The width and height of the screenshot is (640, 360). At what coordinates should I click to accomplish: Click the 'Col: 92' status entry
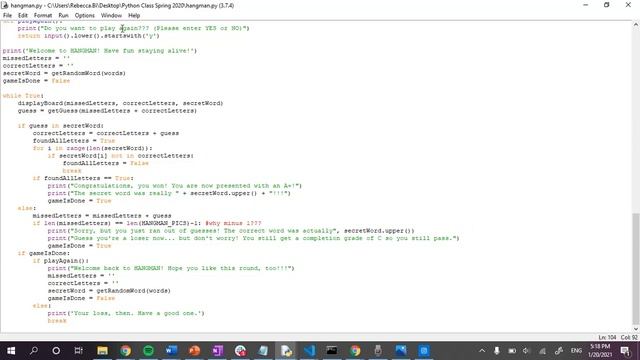[629, 337]
